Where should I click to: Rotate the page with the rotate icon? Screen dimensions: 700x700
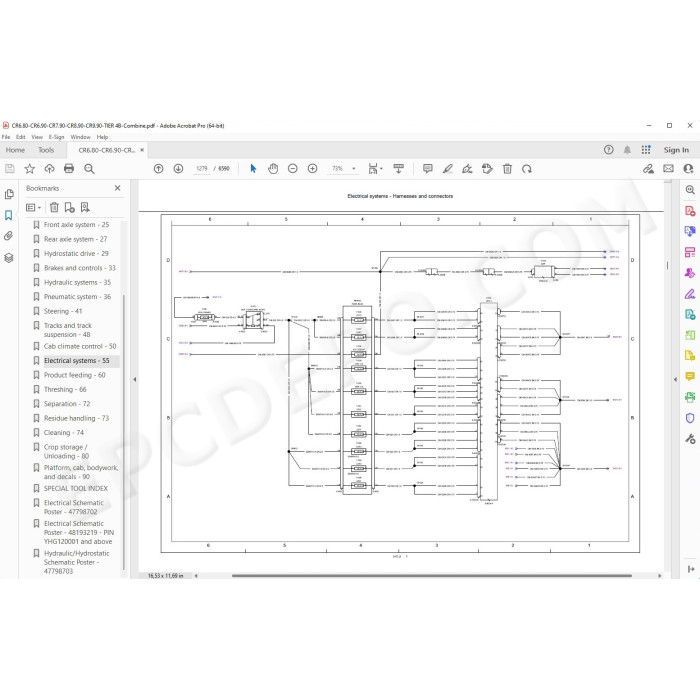click(x=527, y=169)
